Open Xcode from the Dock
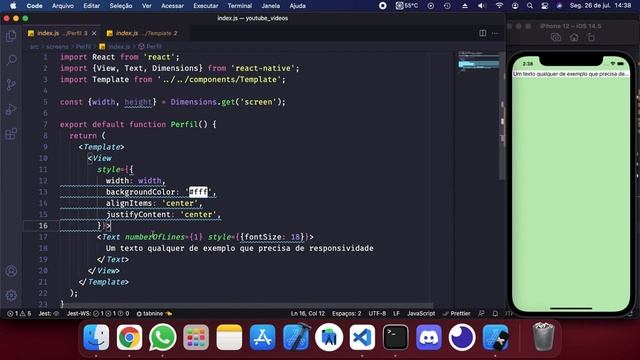The width and height of the screenshot is (640, 360). pos(296,338)
